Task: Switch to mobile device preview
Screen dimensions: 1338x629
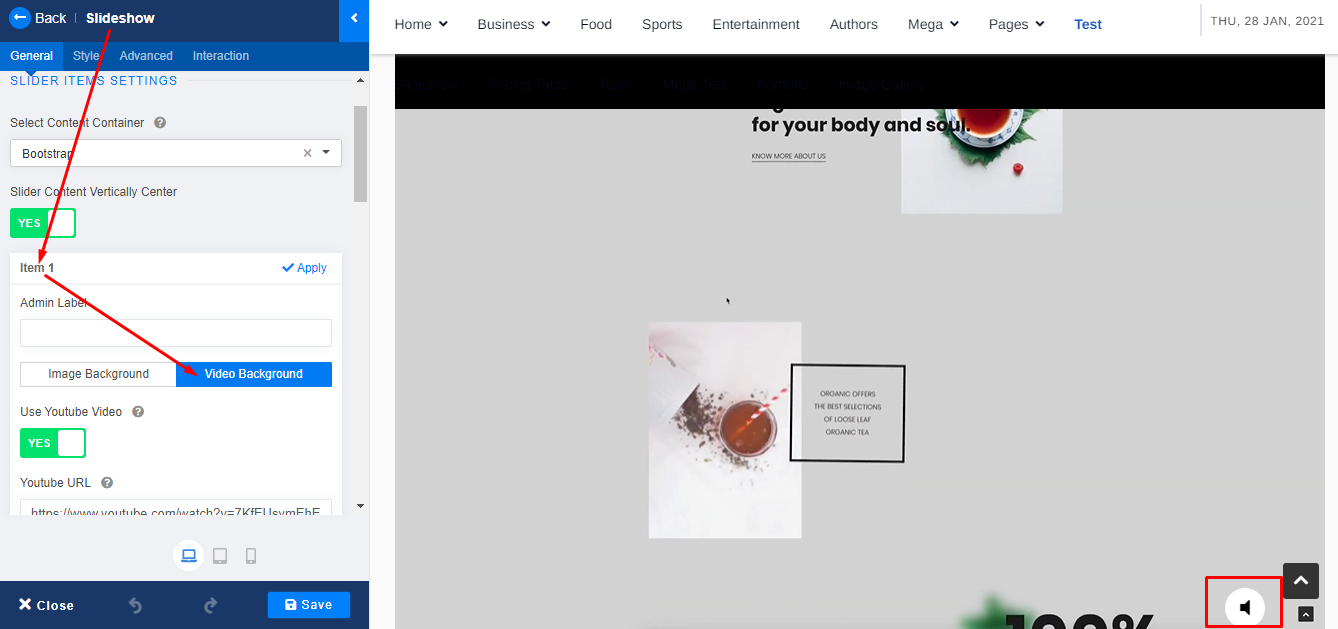Action: click(x=251, y=556)
